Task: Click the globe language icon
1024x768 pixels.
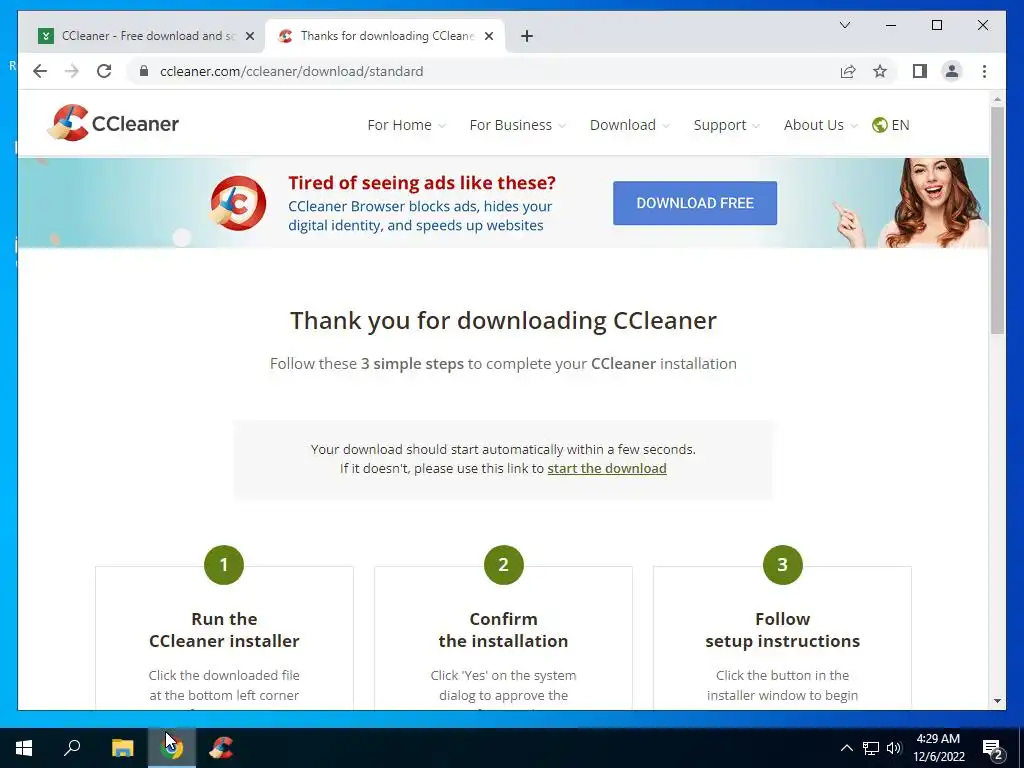Action: pos(879,125)
